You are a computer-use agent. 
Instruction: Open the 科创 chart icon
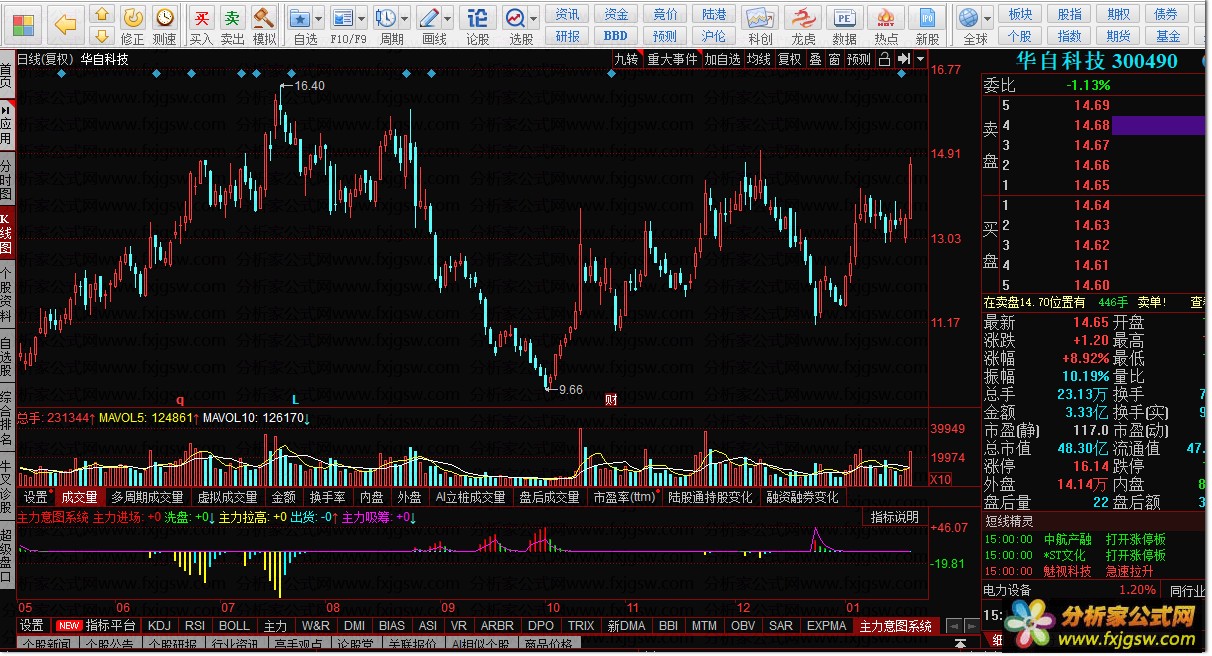(760, 17)
